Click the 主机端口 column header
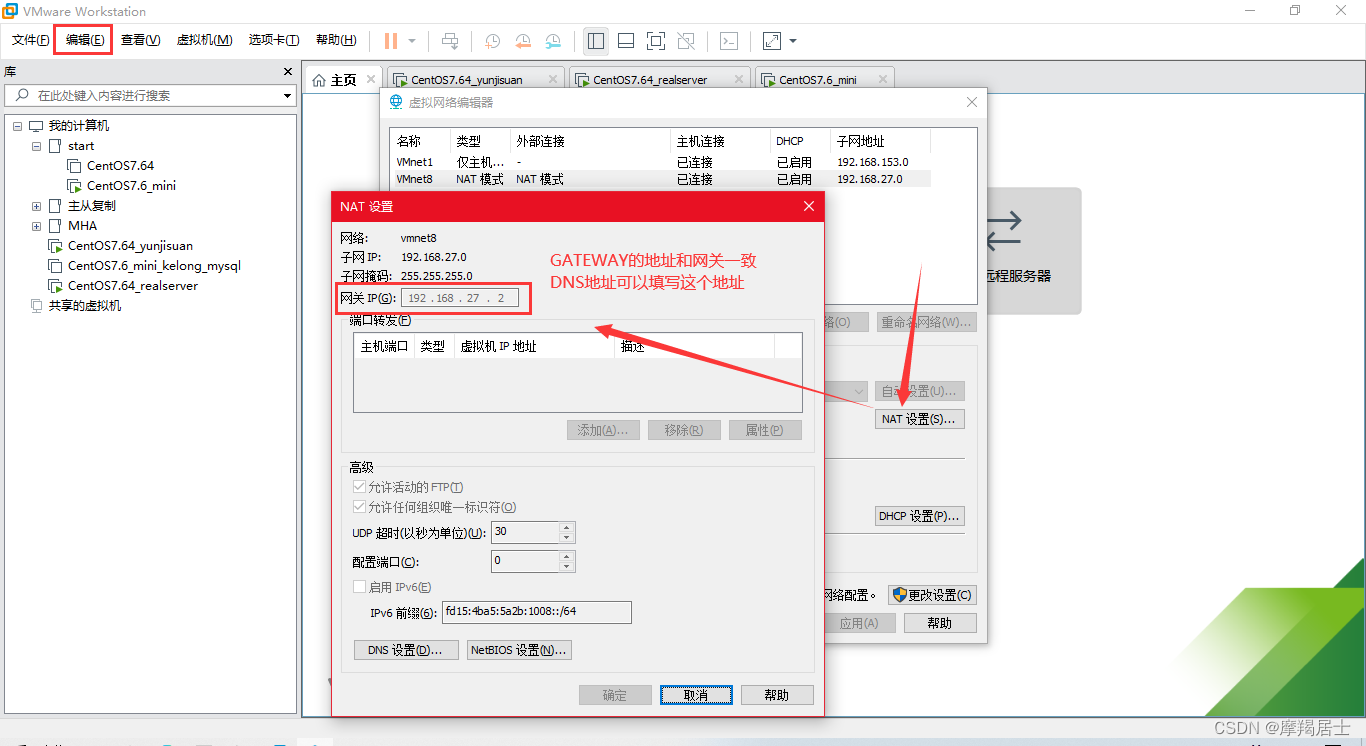 [384, 346]
